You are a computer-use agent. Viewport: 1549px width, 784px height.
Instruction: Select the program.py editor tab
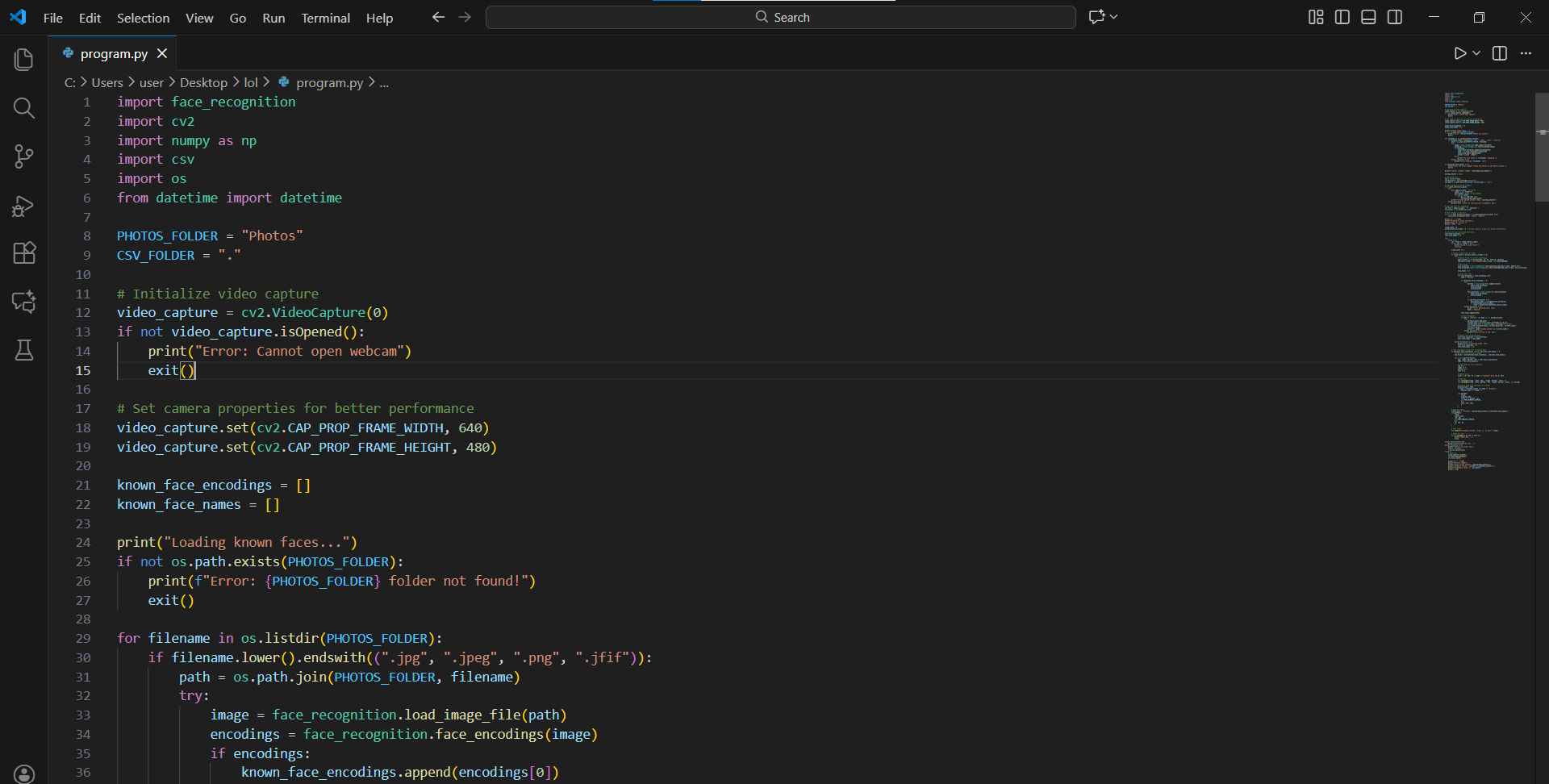(x=114, y=53)
